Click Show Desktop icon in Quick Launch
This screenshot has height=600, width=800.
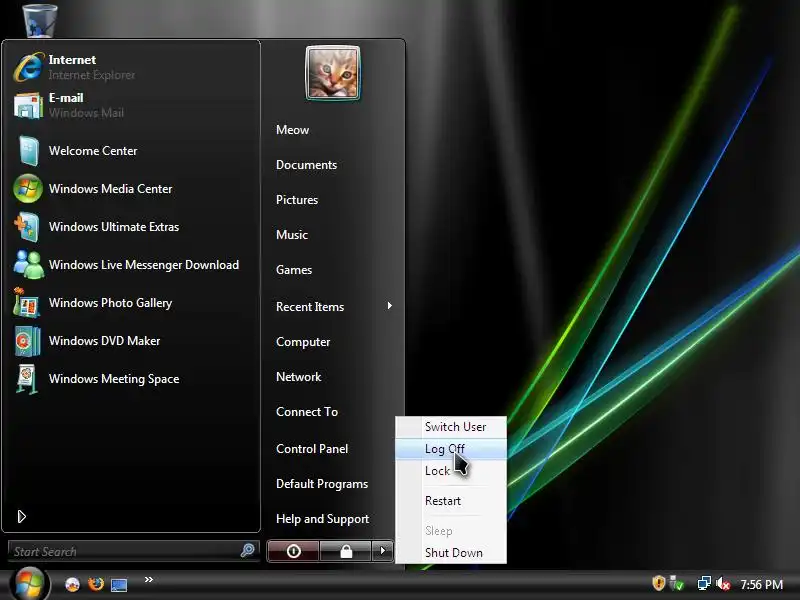click(119, 585)
